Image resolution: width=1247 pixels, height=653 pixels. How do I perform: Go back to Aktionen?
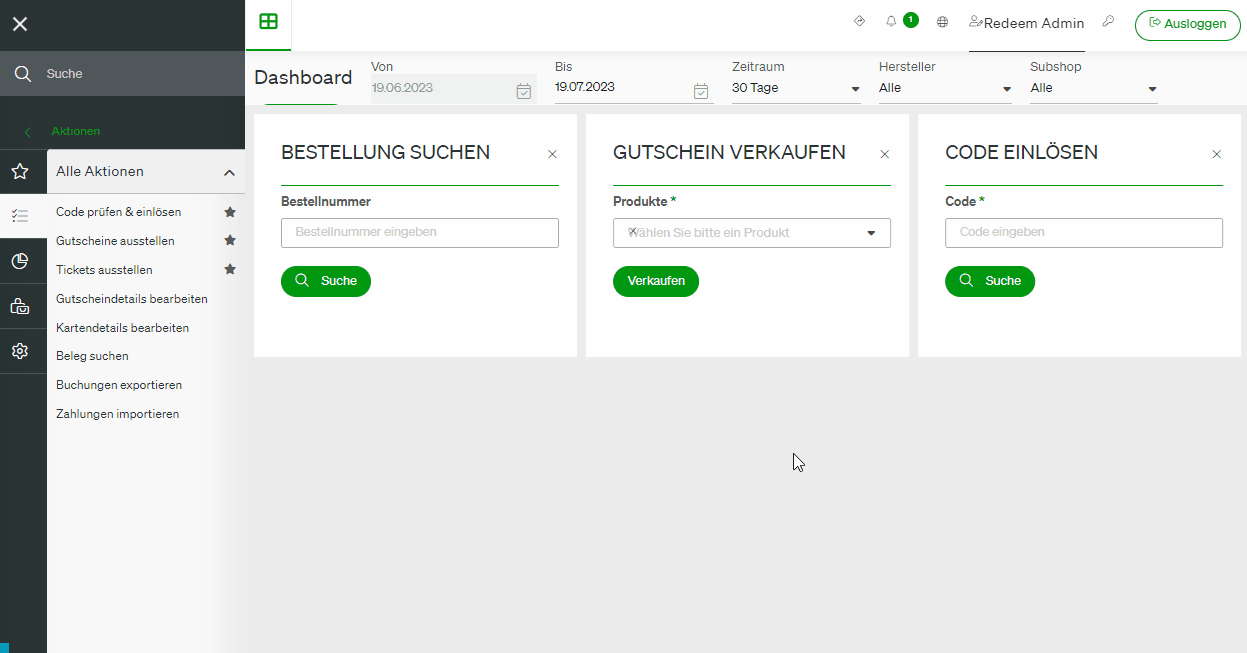pos(76,132)
